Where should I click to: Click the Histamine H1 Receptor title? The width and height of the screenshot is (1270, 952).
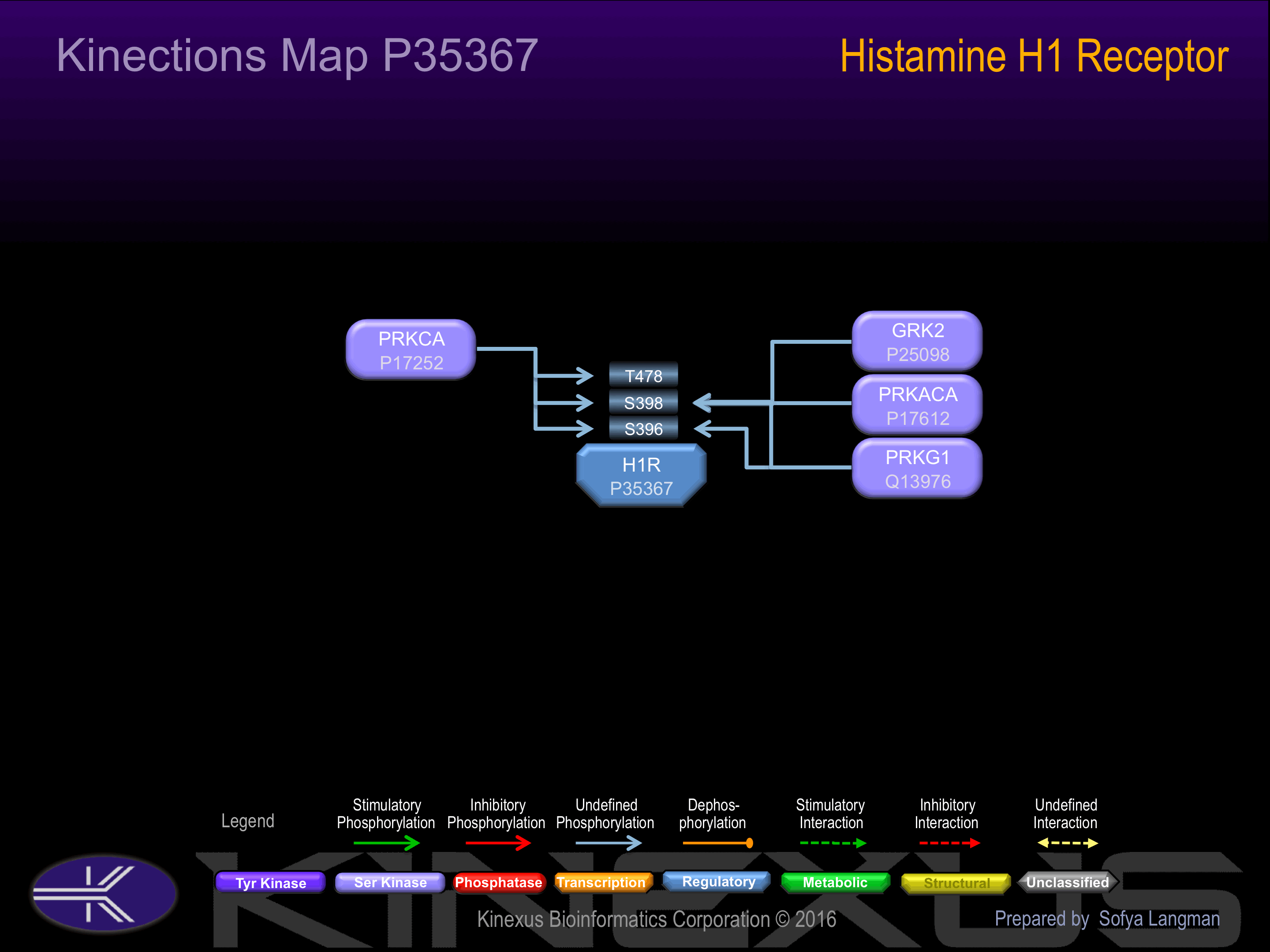tap(1034, 56)
